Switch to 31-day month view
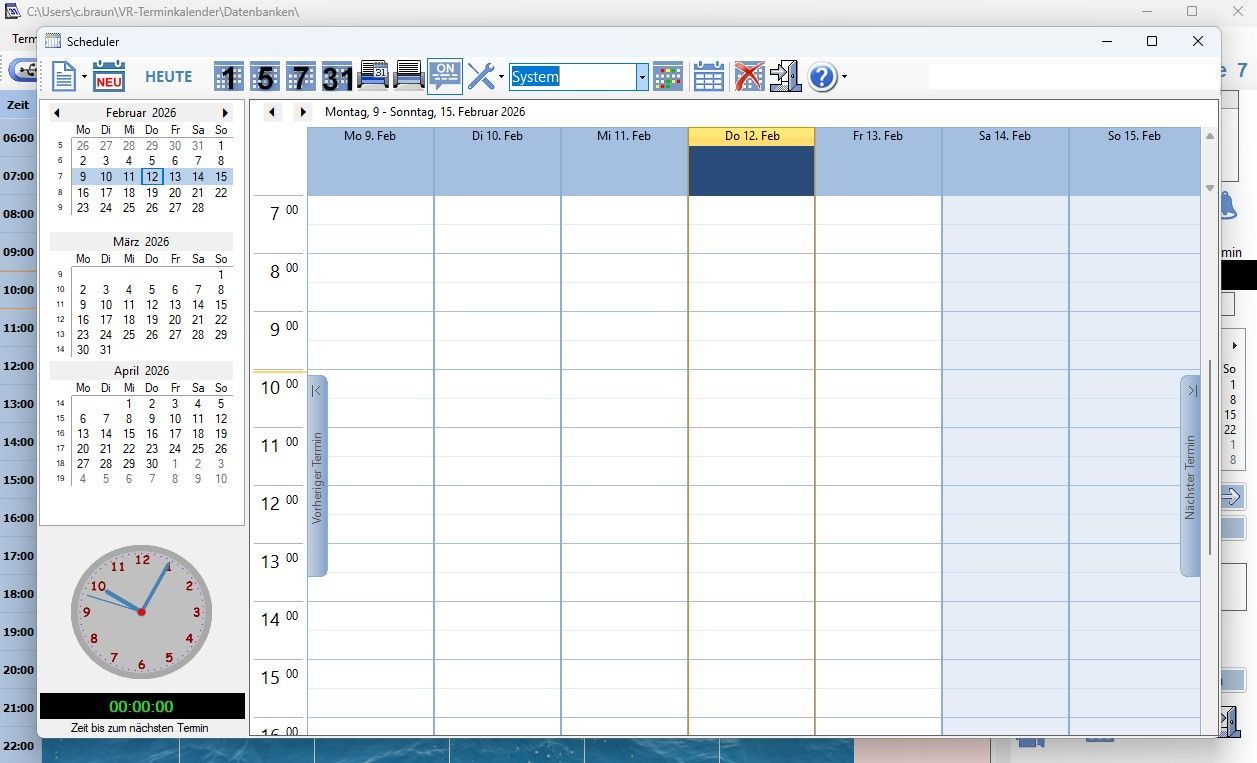The width and height of the screenshot is (1257, 763). (x=337, y=77)
